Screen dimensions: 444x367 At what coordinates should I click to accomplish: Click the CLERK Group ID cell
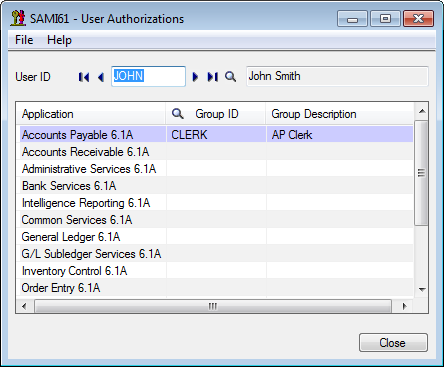coord(216,135)
